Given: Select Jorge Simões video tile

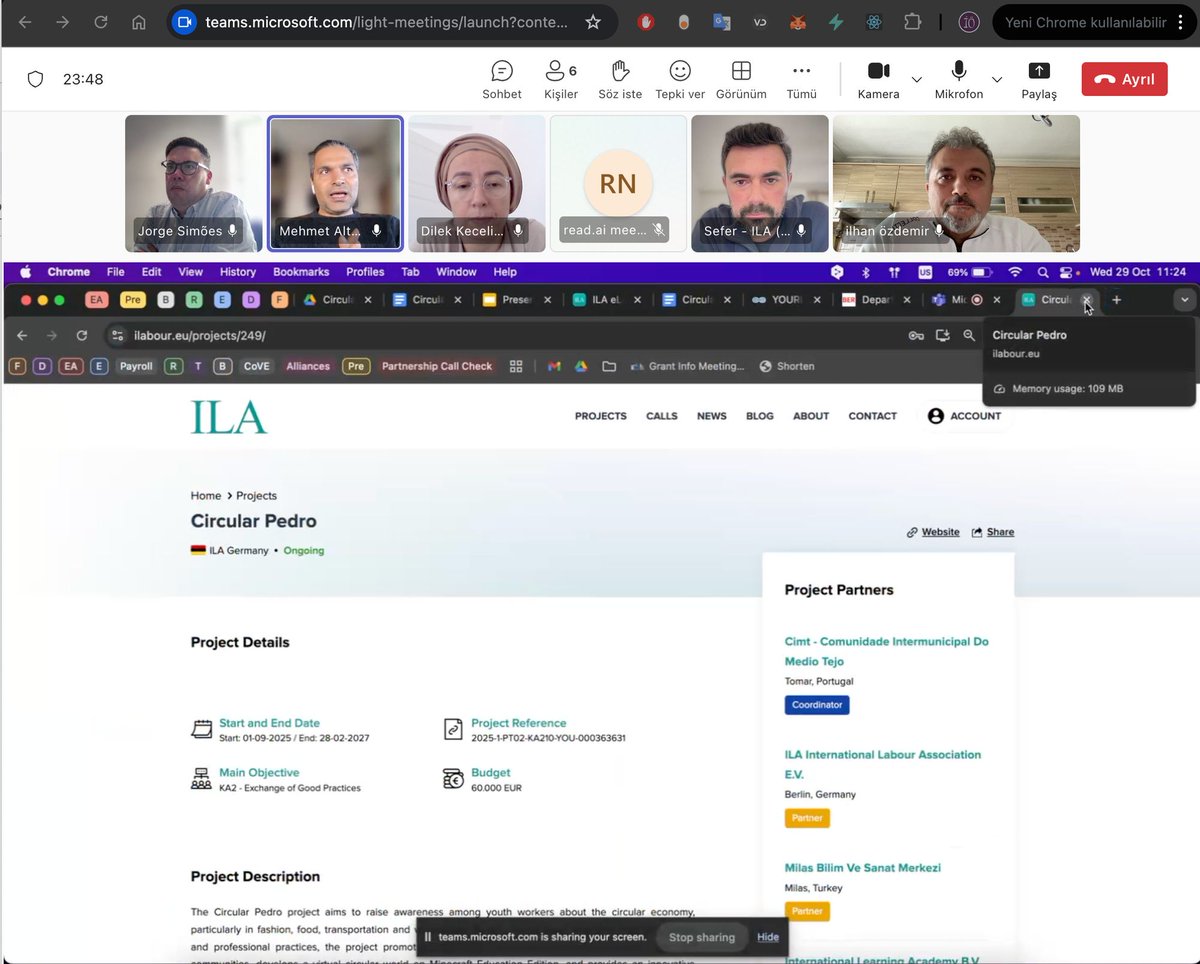Looking at the screenshot, I should [193, 183].
